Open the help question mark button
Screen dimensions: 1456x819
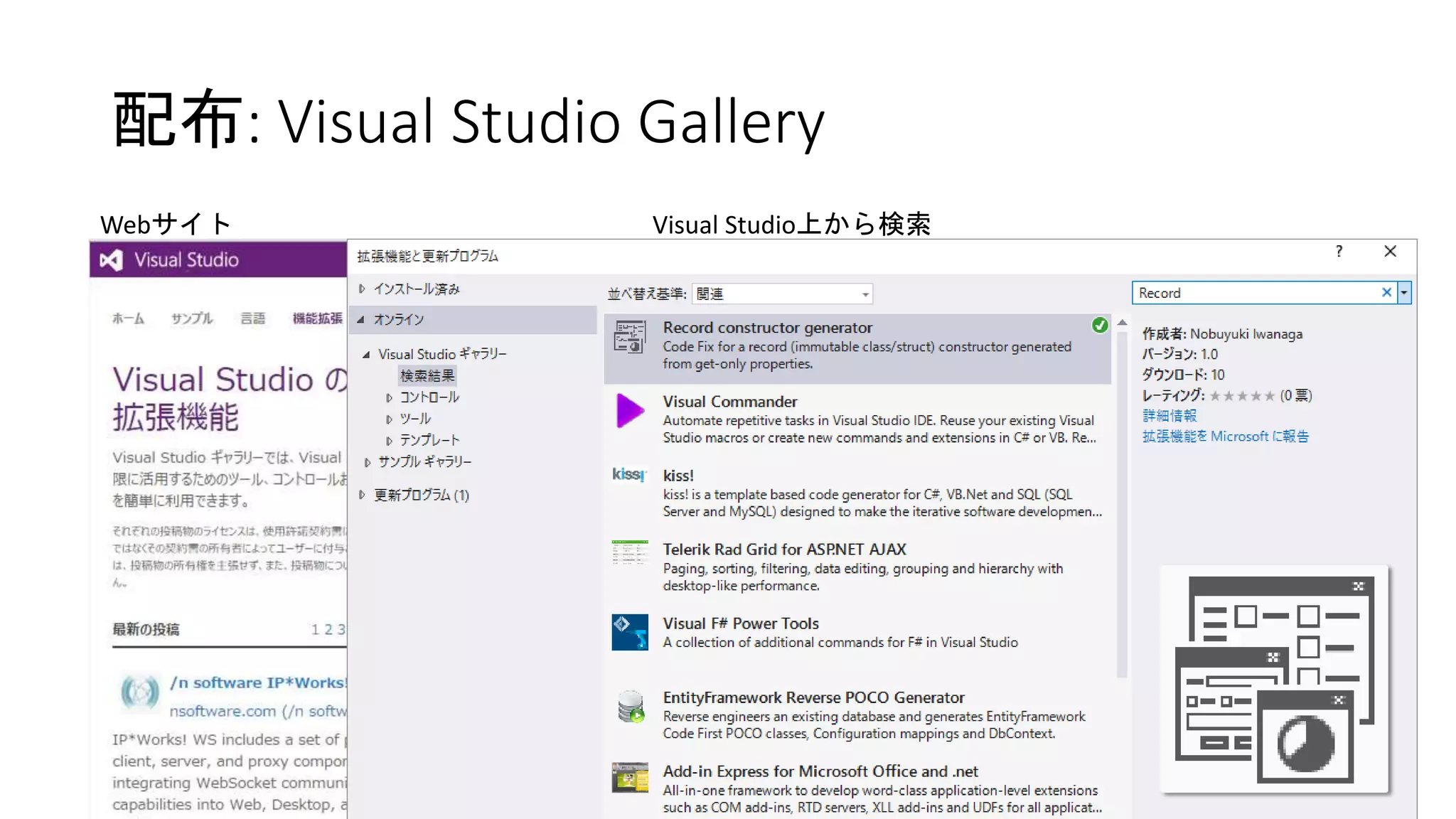pyautogui.click(x=1339, y=251)
